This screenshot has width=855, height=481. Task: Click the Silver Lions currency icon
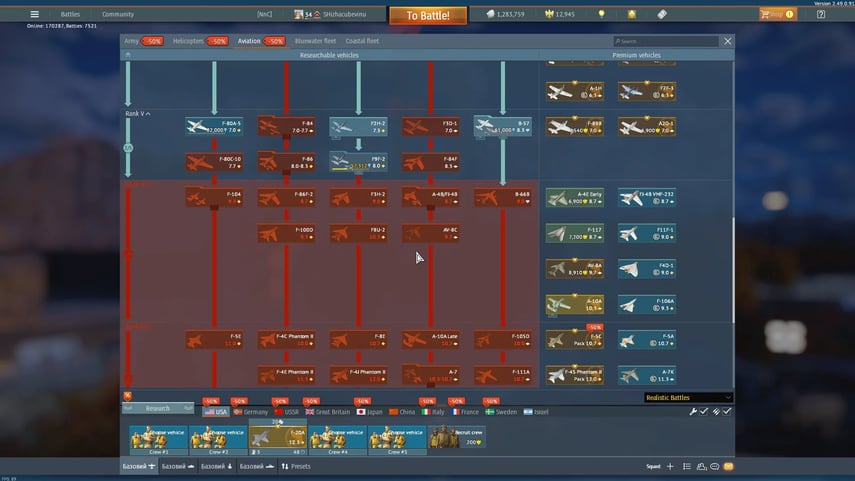point(477,15)
